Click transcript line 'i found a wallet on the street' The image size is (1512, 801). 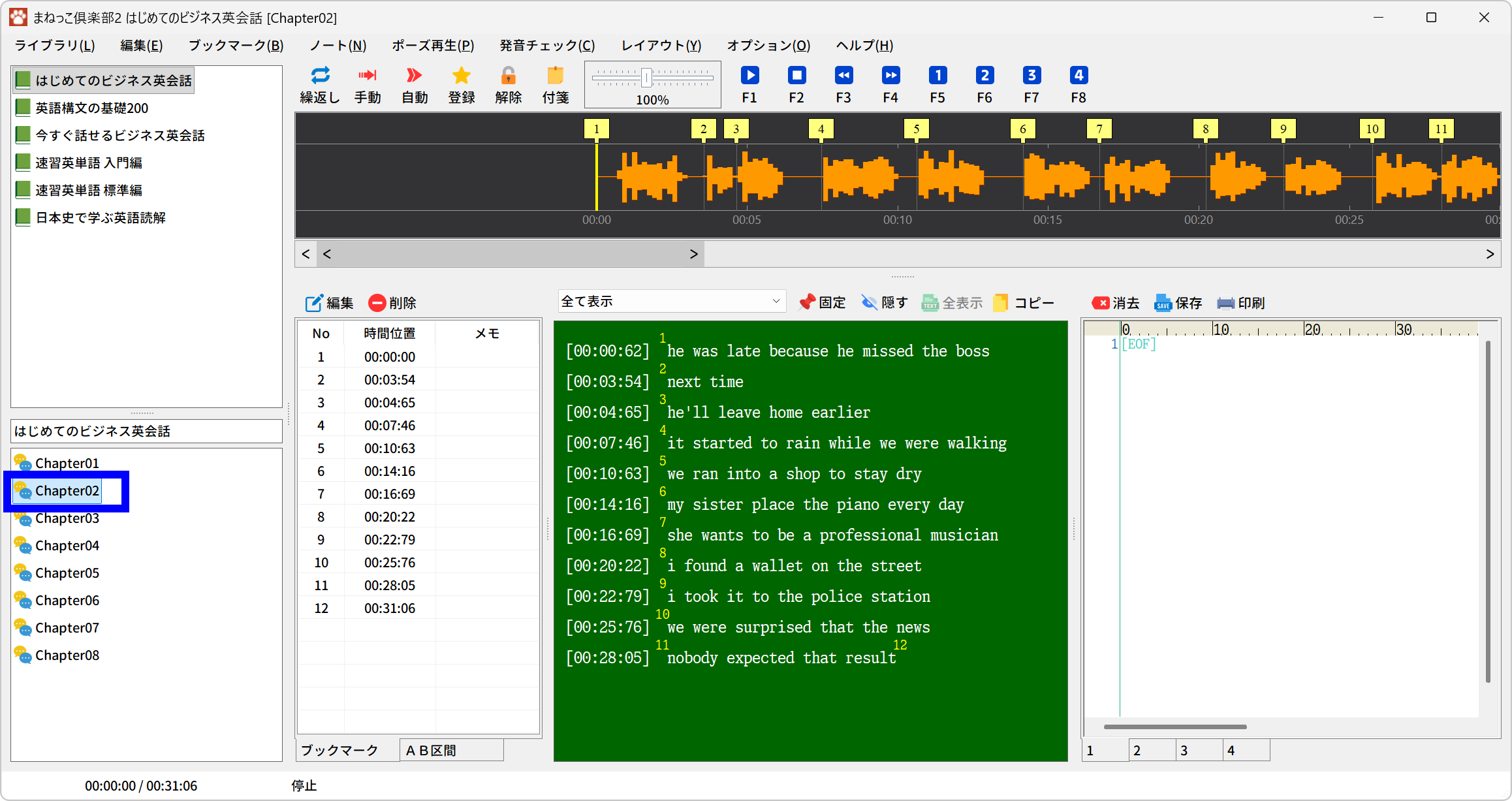pyautogui.click(x=794, y=565)
